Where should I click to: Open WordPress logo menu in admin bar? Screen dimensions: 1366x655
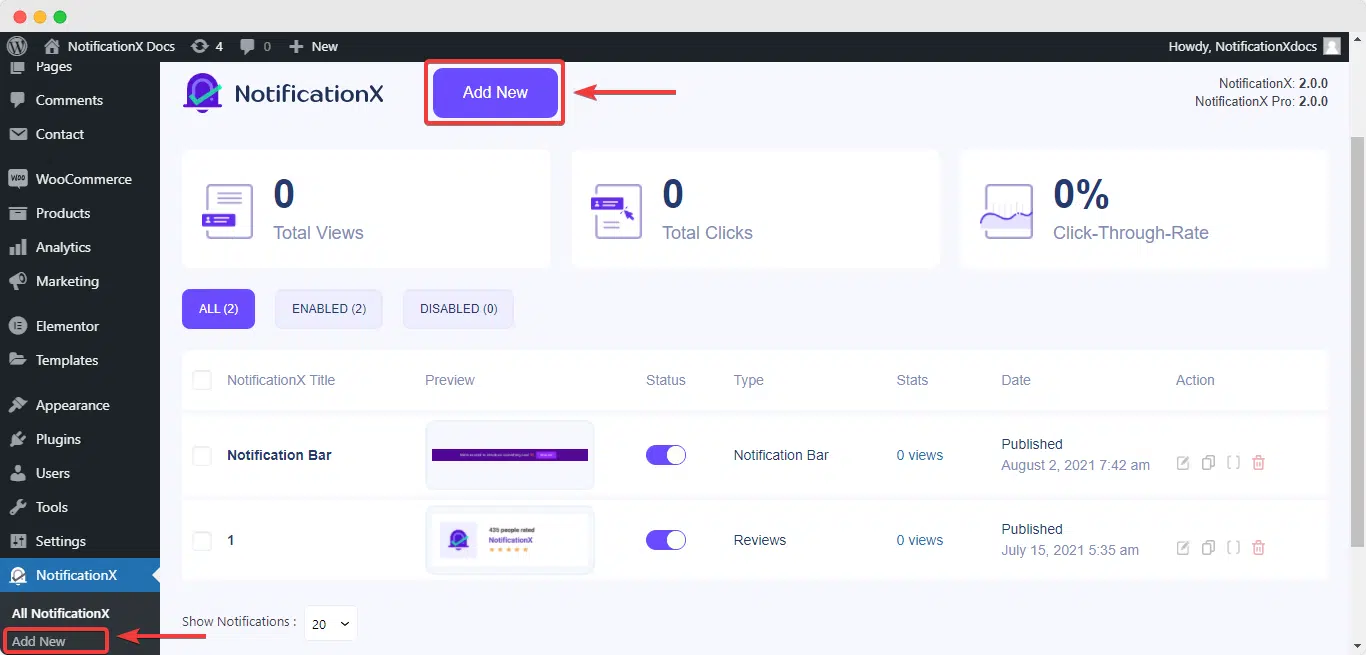(x=16, y=46)
